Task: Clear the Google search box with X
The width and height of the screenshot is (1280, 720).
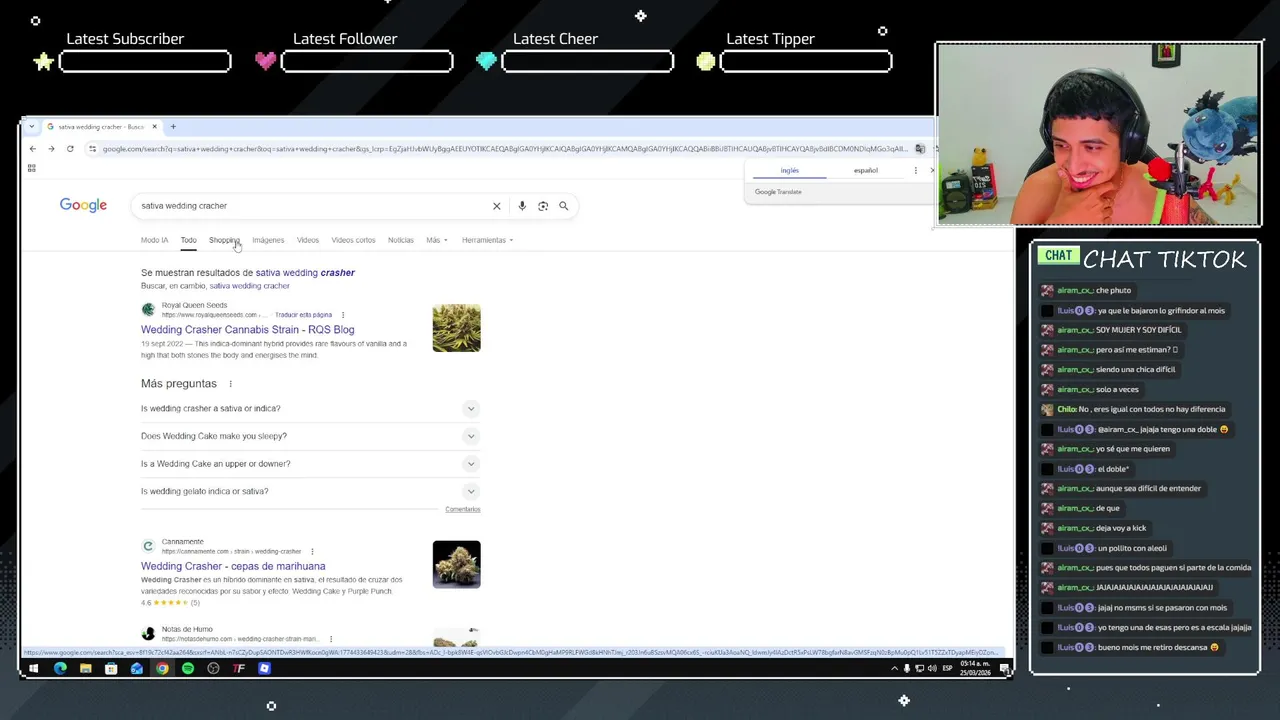Action: point(496,206)
